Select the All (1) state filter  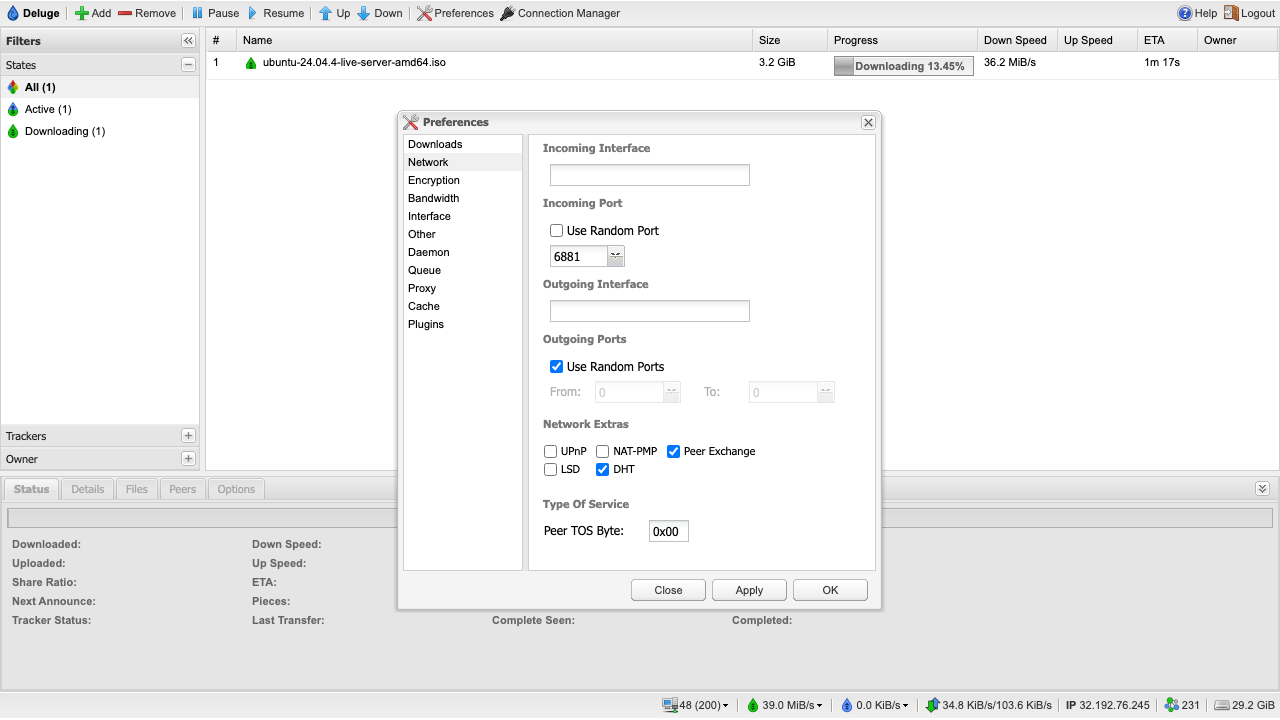100,87
